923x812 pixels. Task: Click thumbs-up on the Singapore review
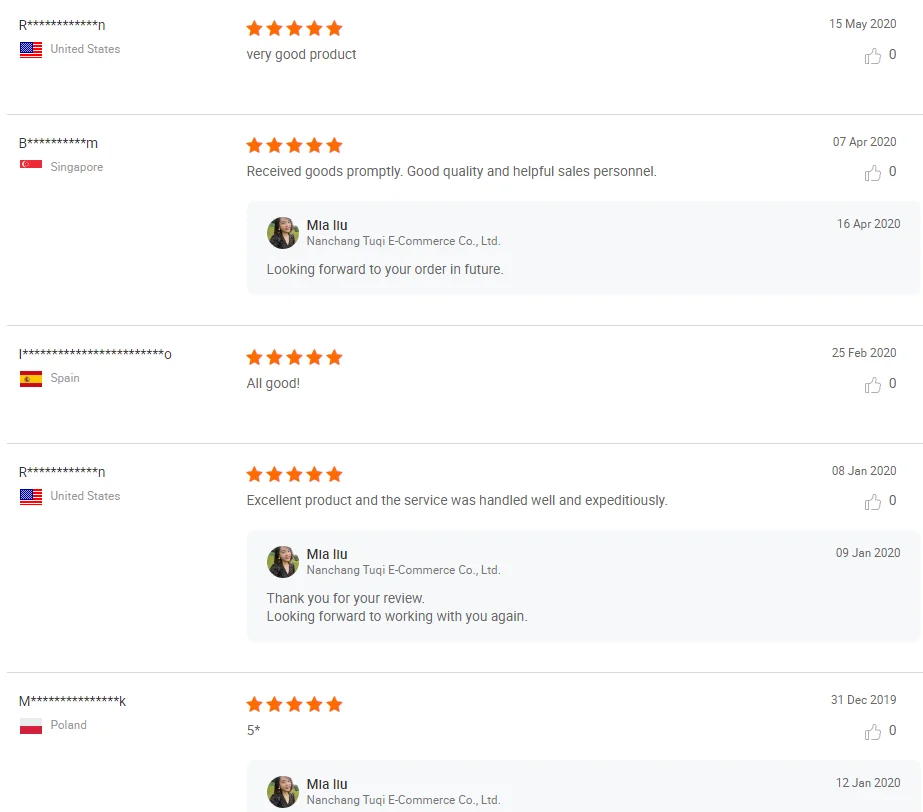[x=872, y=173]
